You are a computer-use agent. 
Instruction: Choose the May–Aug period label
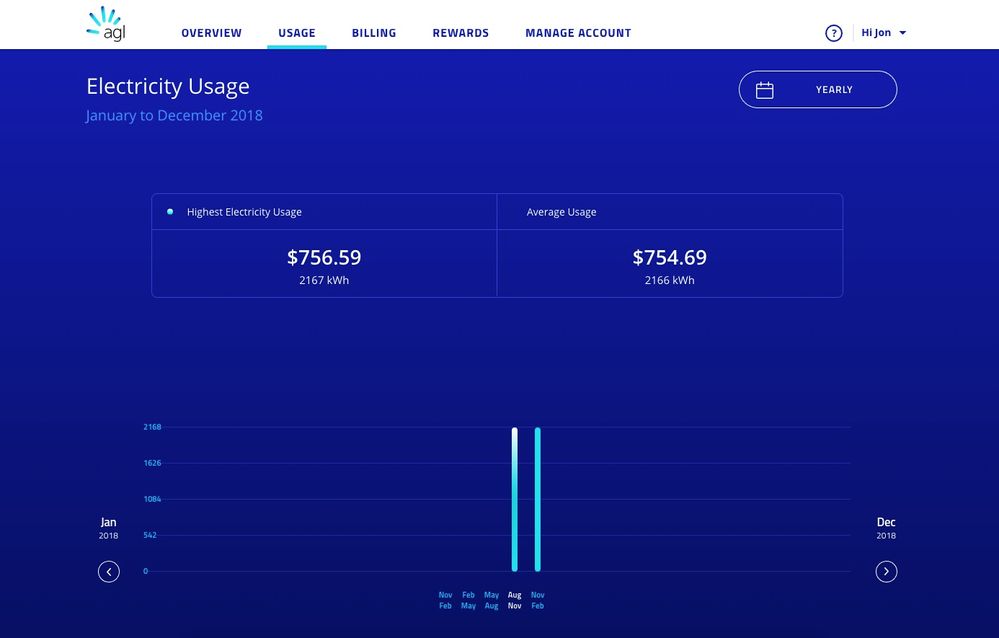pos(491,600)
